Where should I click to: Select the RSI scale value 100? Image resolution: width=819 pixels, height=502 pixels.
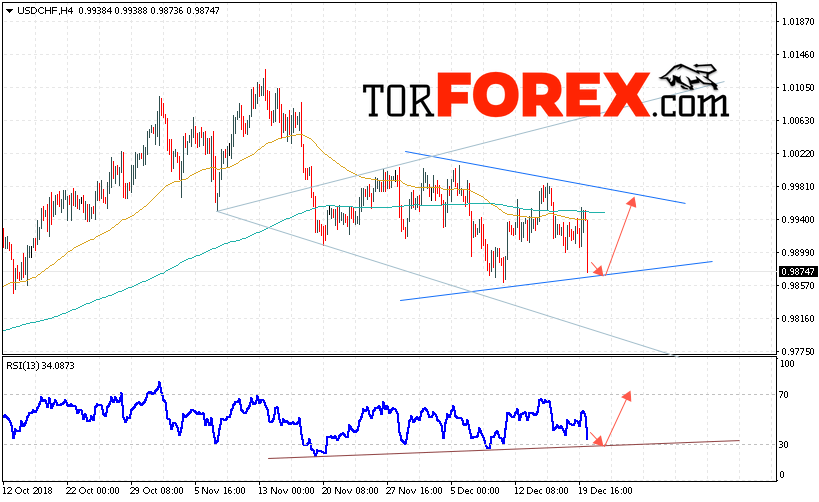pyautogui.click(x=787, y=364)
